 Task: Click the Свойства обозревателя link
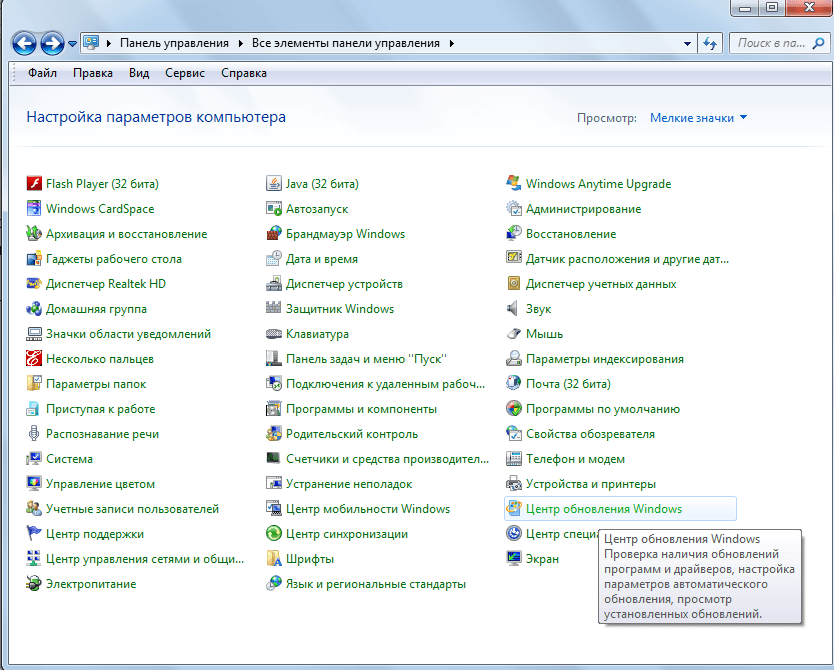(590, 434)
